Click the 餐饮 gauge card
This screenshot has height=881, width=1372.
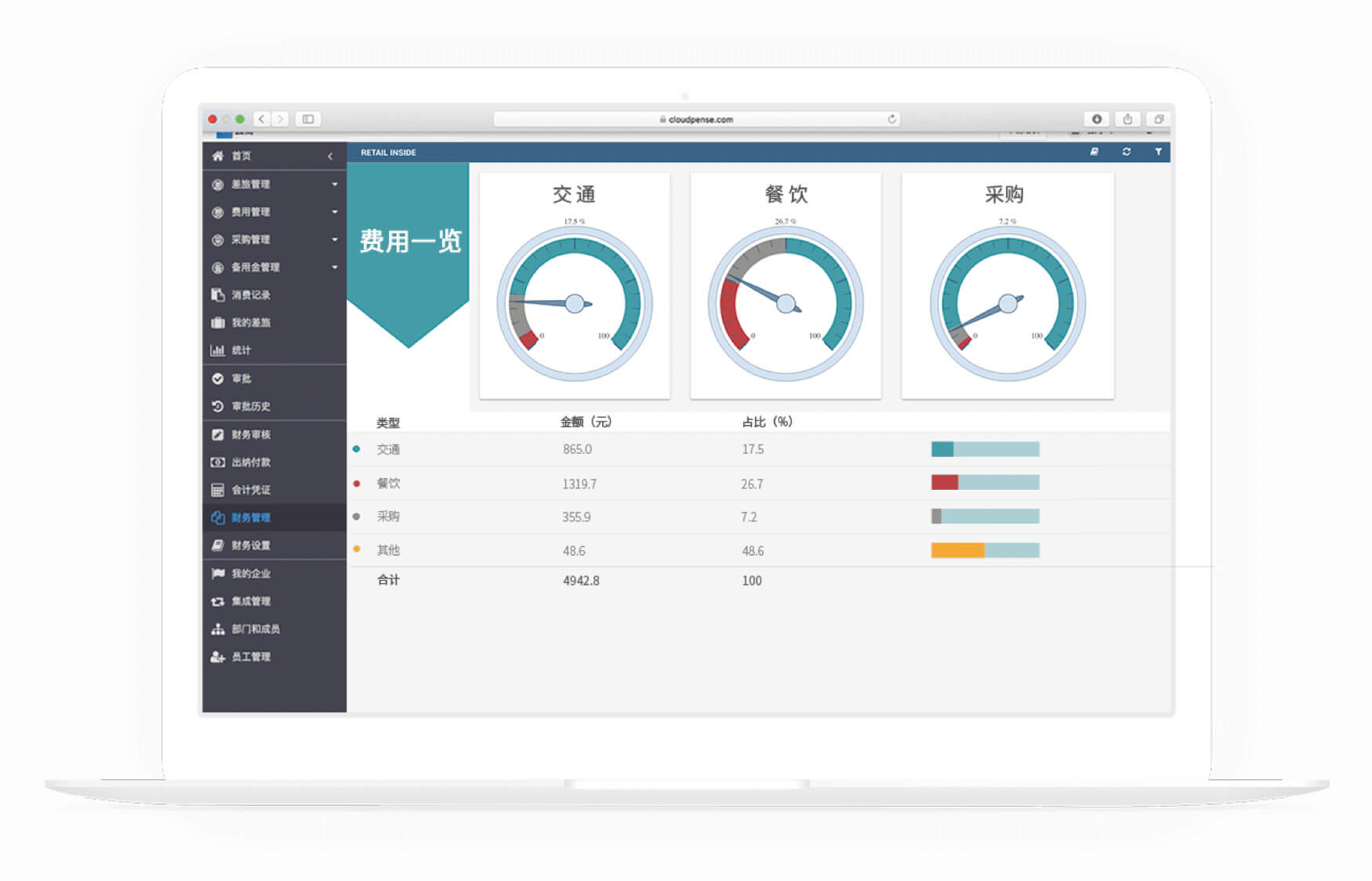786,286
